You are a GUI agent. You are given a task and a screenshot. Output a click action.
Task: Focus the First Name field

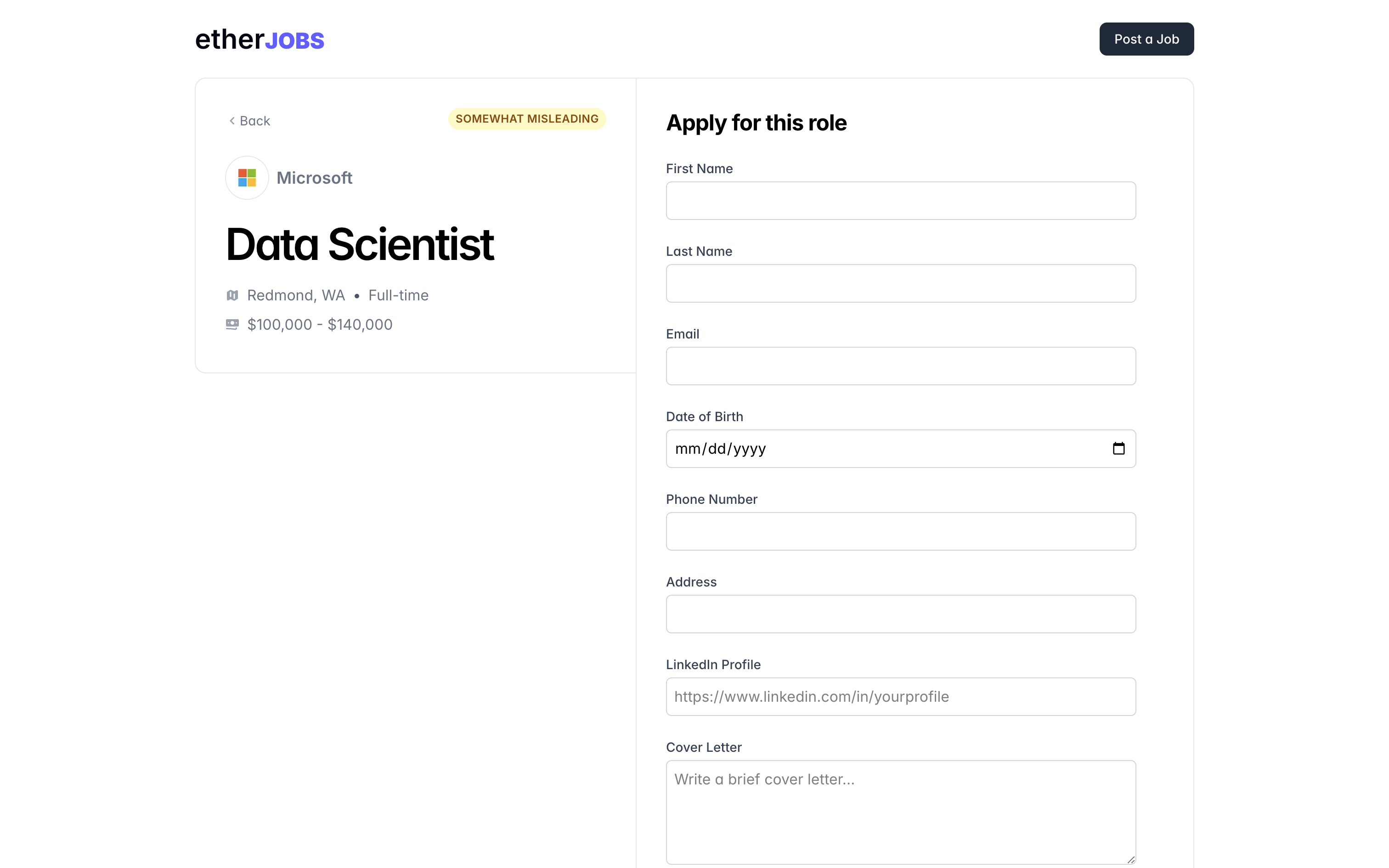click(x=900, y=201)
